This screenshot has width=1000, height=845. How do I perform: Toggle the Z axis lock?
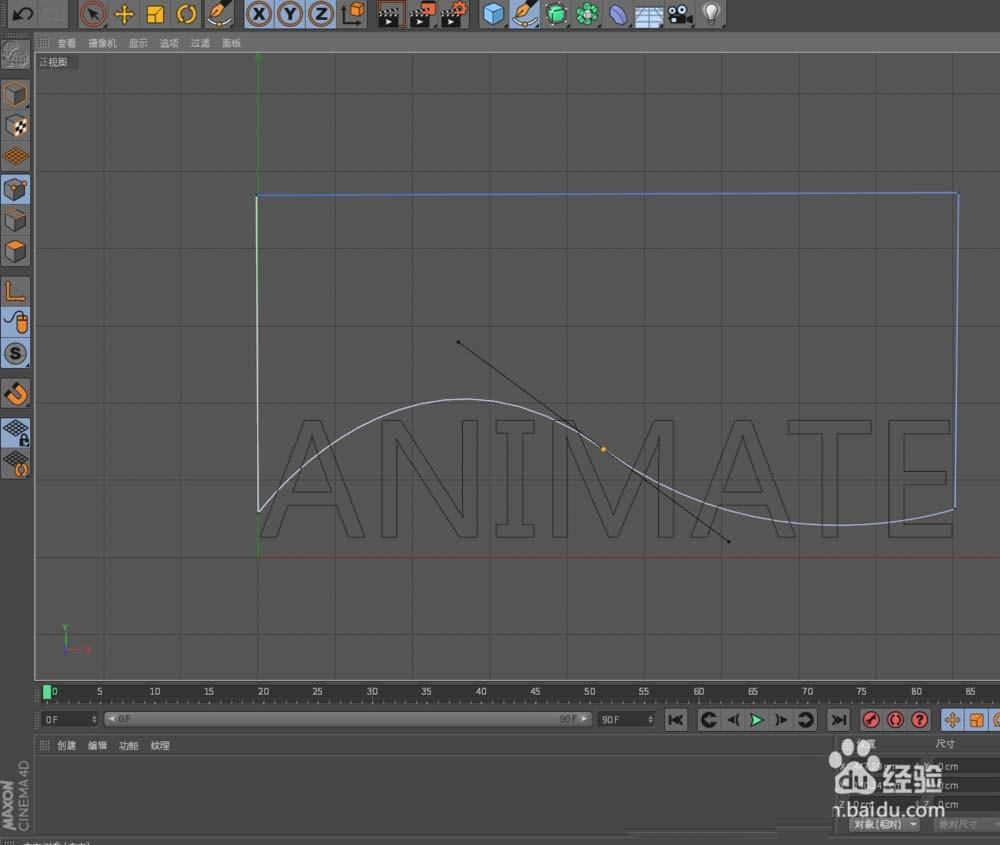tap(319, 14)
